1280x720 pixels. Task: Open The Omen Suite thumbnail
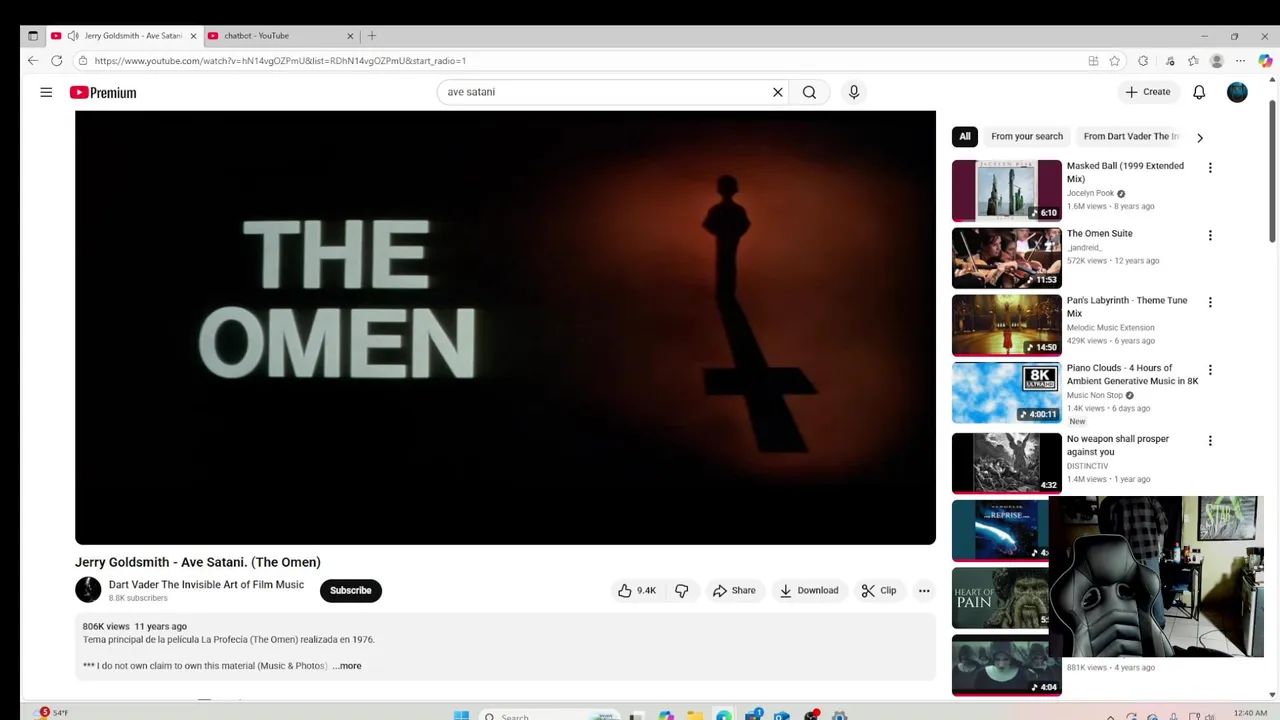(1006, 258)
